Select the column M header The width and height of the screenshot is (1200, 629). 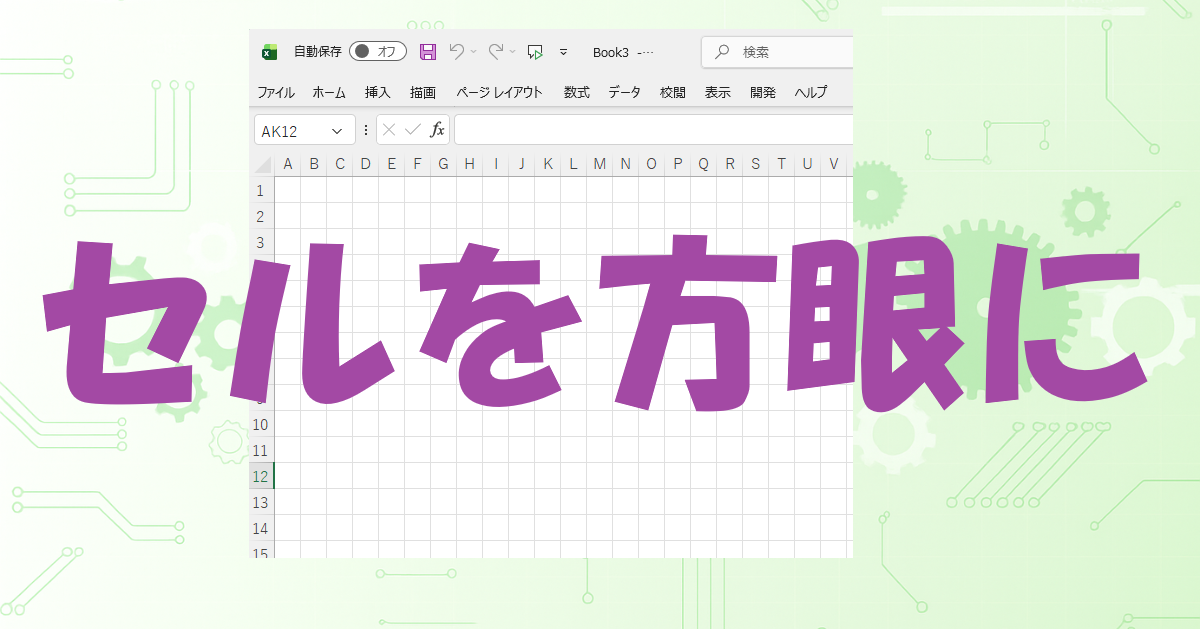599,164
